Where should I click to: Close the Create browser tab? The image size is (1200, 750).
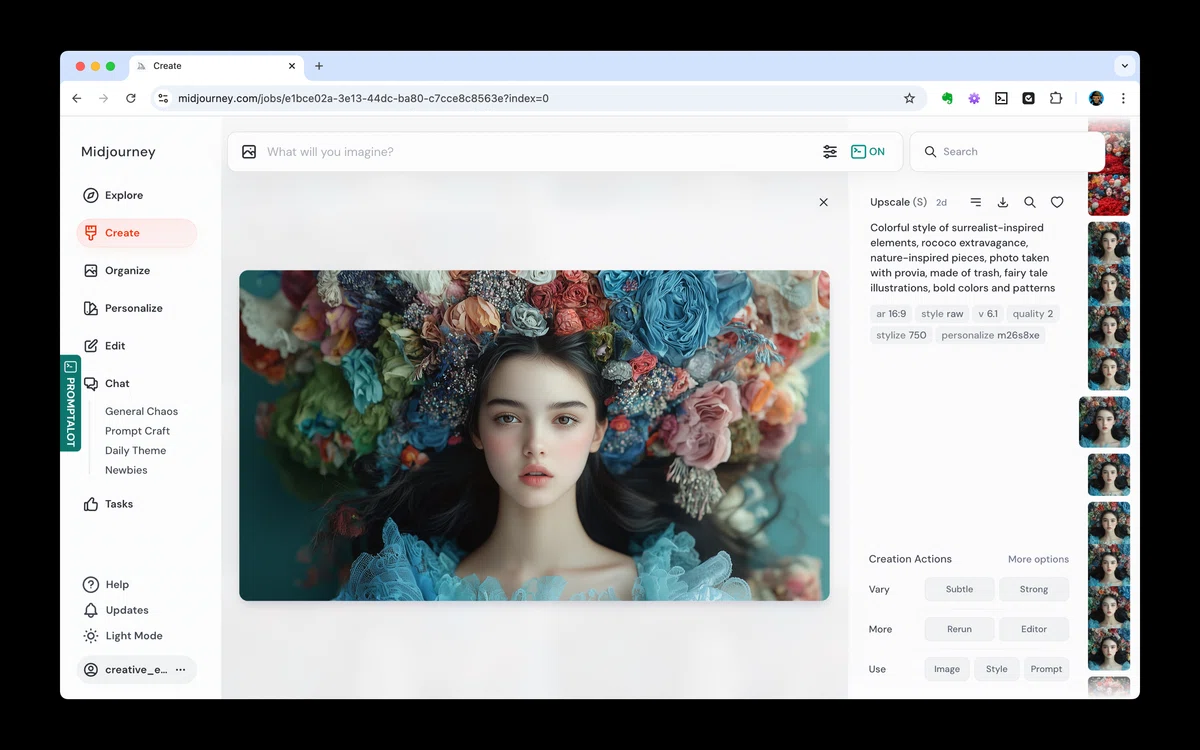[292, 66]
